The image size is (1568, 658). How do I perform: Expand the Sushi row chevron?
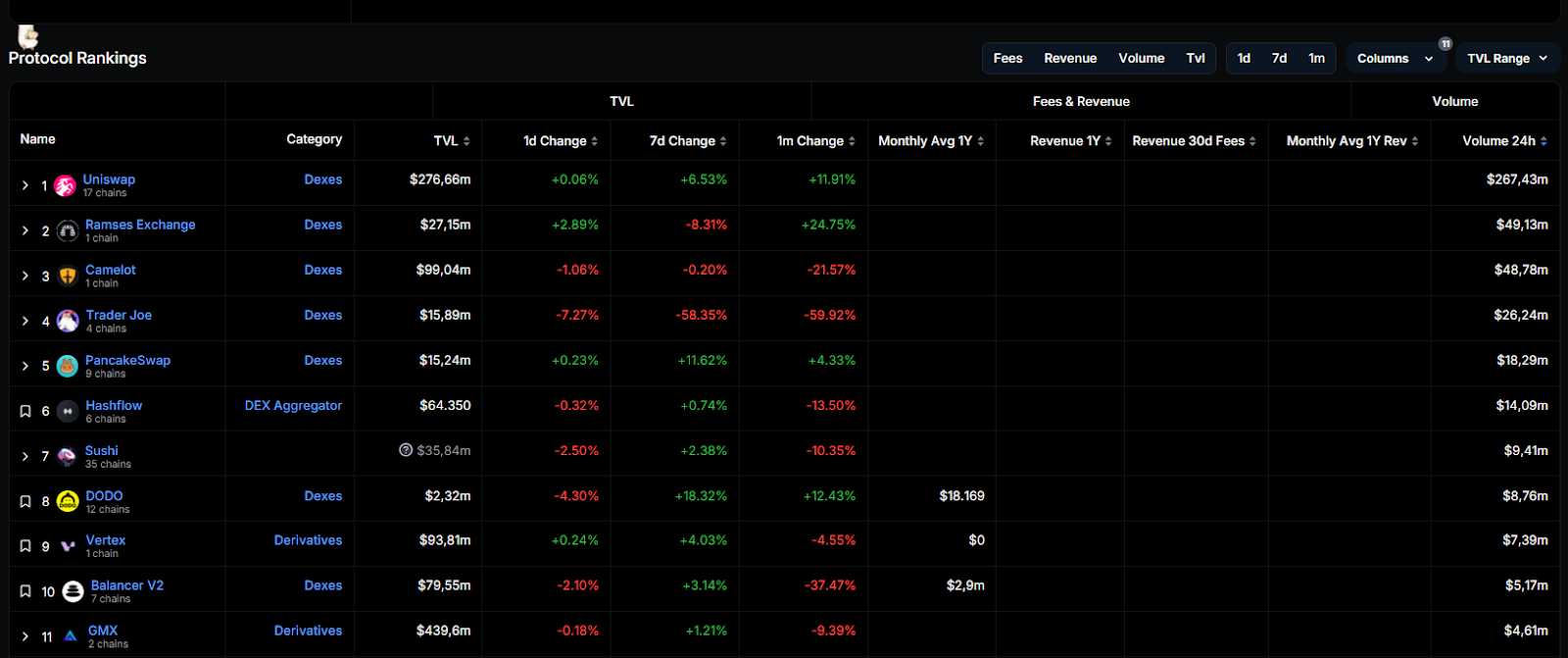click(25, 456)
